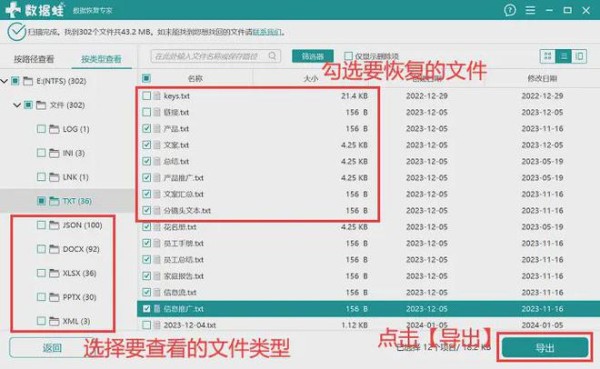Switch to the 按类型查看 tab

[x=101, y=59]
